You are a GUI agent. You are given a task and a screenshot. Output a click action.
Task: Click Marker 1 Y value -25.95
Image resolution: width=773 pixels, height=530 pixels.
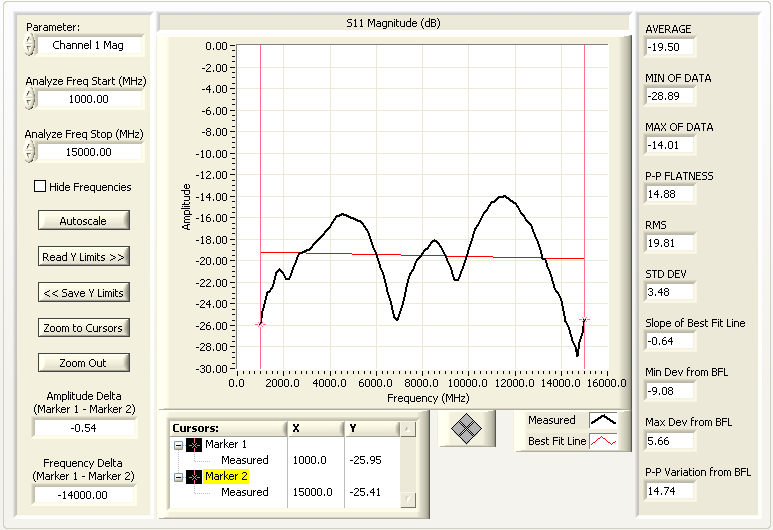pos(365,460)
